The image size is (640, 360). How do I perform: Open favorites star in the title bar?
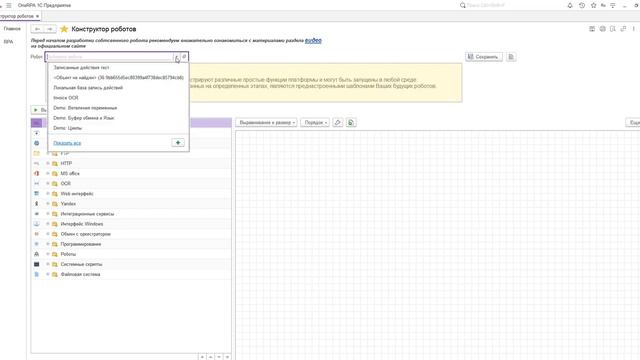(x=593, y=5)
